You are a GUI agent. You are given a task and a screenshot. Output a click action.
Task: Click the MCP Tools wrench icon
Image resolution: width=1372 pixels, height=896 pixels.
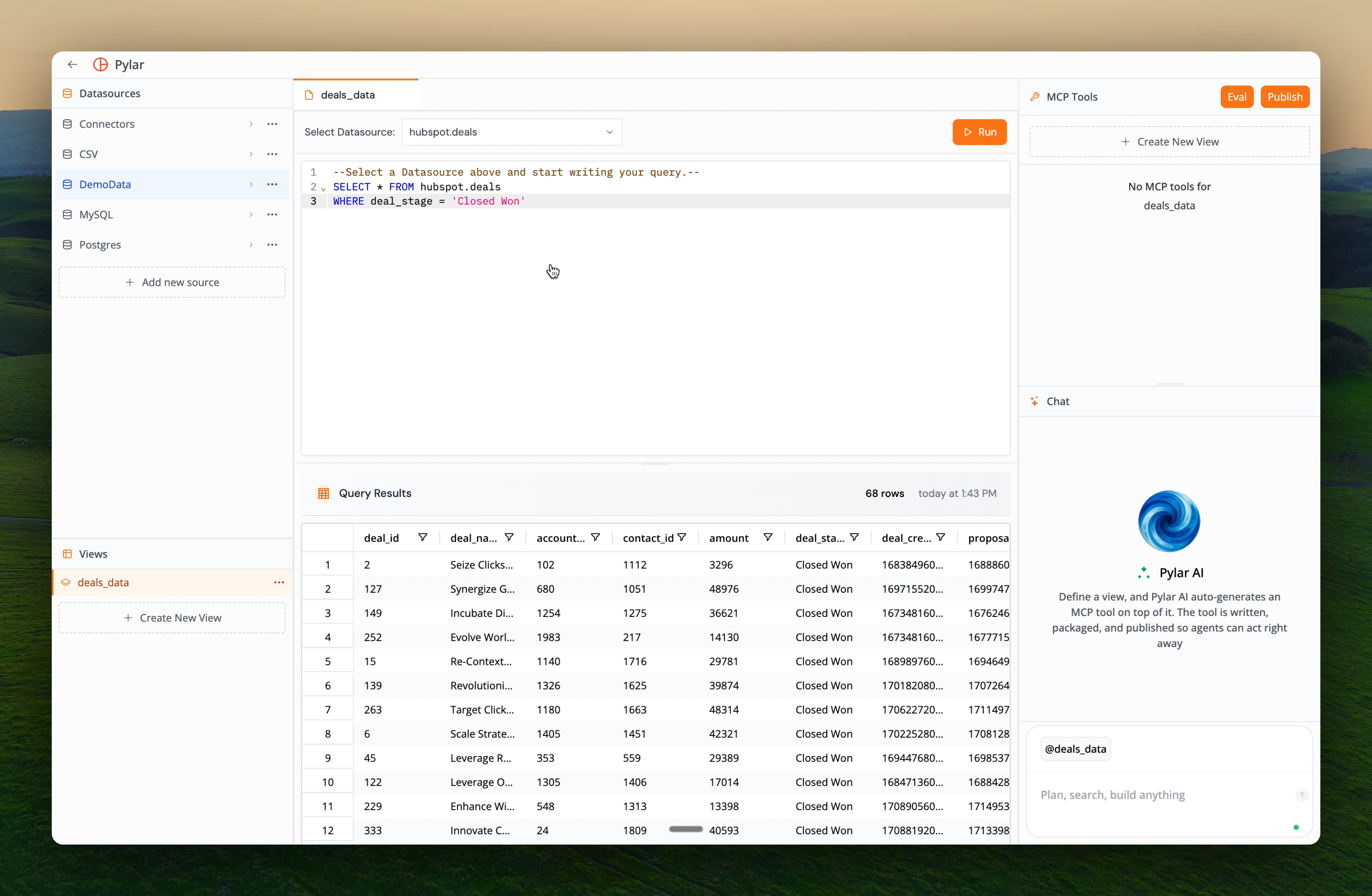1035,96
